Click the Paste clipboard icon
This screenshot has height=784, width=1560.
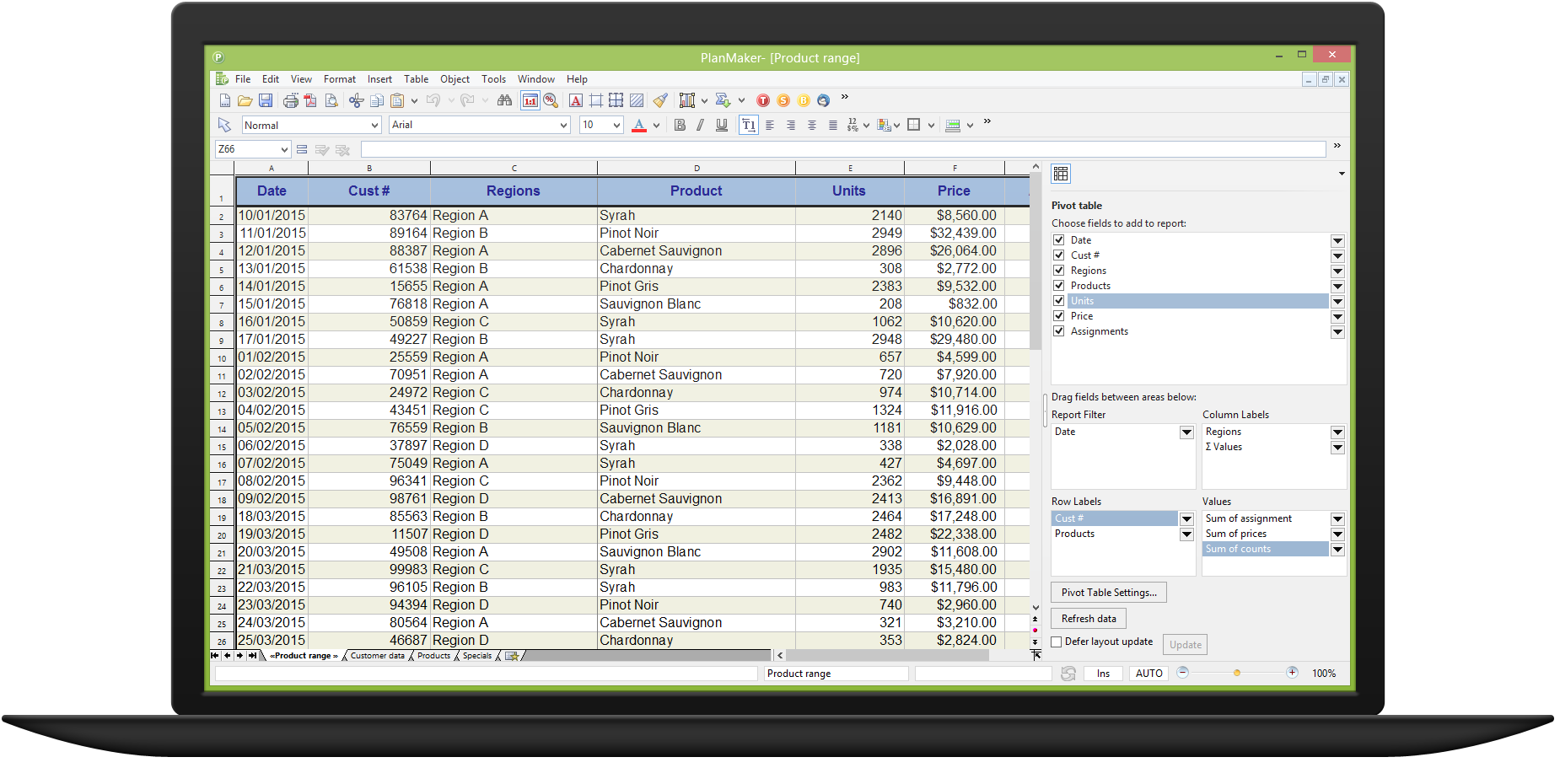click(x=397, y=100)
